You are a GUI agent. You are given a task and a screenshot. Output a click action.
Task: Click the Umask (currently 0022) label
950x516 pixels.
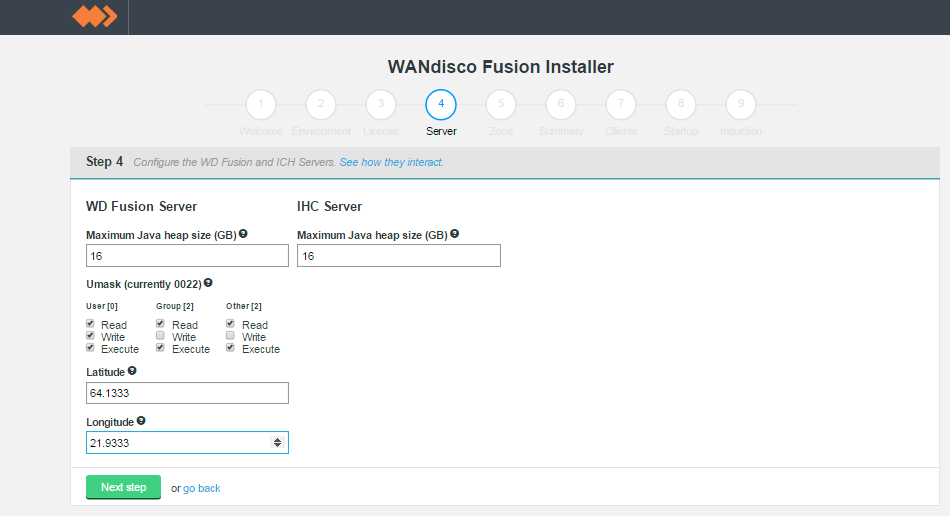point(144,284)
